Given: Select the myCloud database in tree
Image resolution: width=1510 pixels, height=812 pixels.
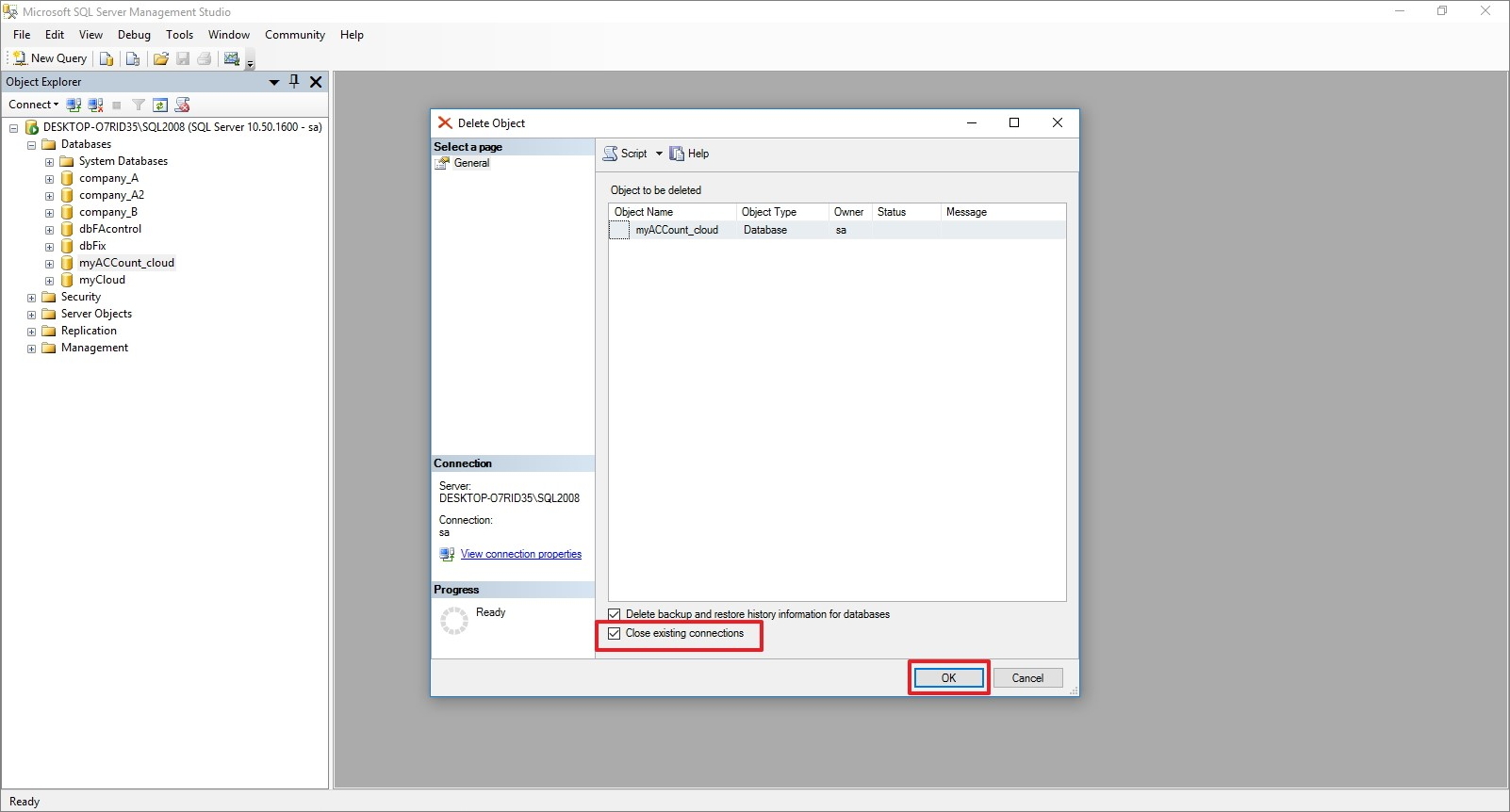Looking at the screenshot, I should 102,280.
